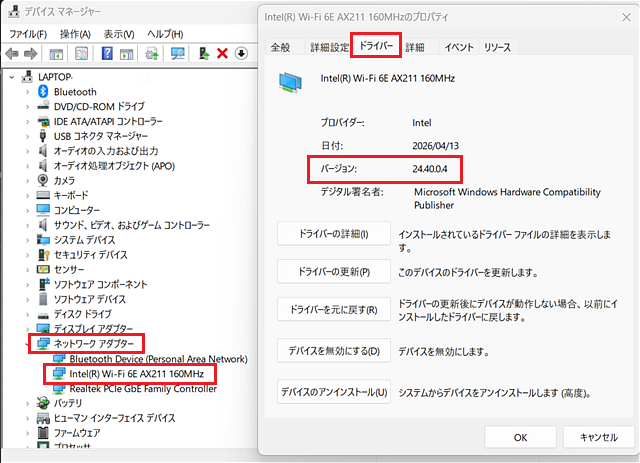Click the コンピューター monitor icon

[x=43, y=210]
